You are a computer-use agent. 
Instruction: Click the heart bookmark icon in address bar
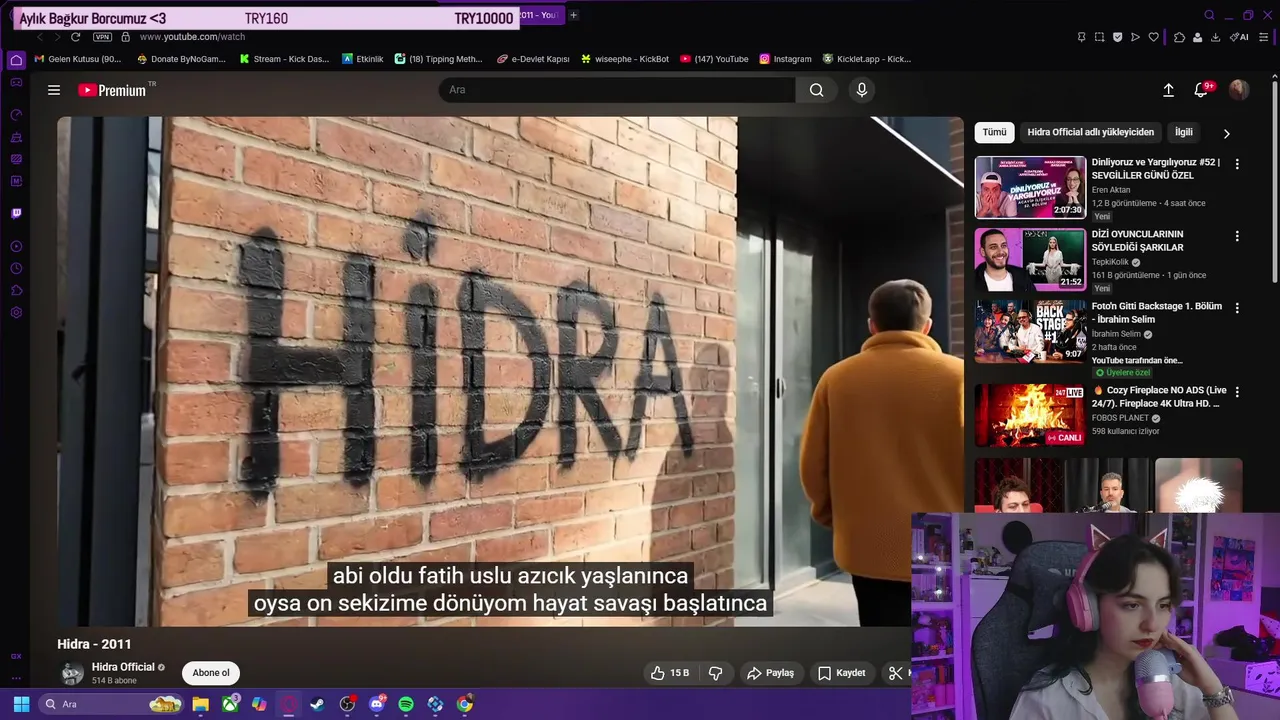1153,37
